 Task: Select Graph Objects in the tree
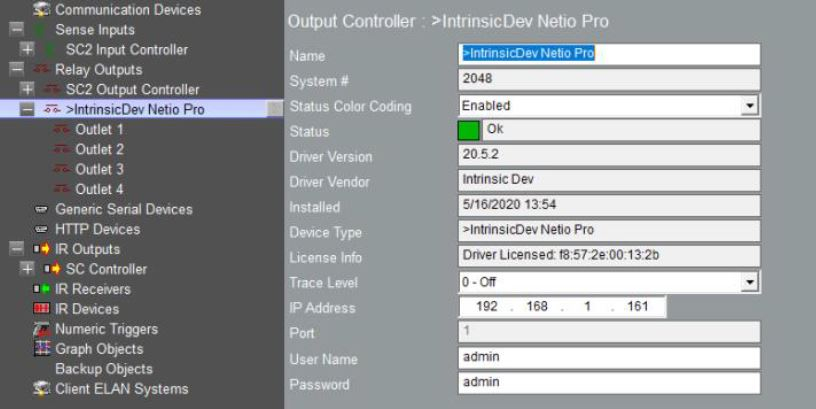99,349
